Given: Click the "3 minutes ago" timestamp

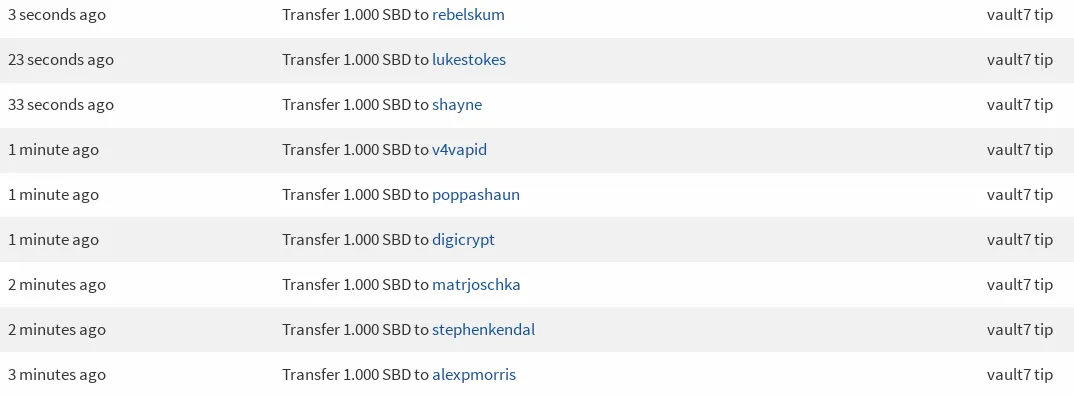Looking at the screenshot, I should click(57, 375).
